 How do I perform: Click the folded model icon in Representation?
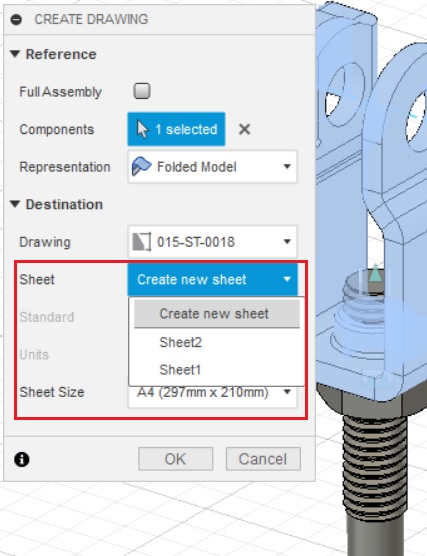coord(142,166)
